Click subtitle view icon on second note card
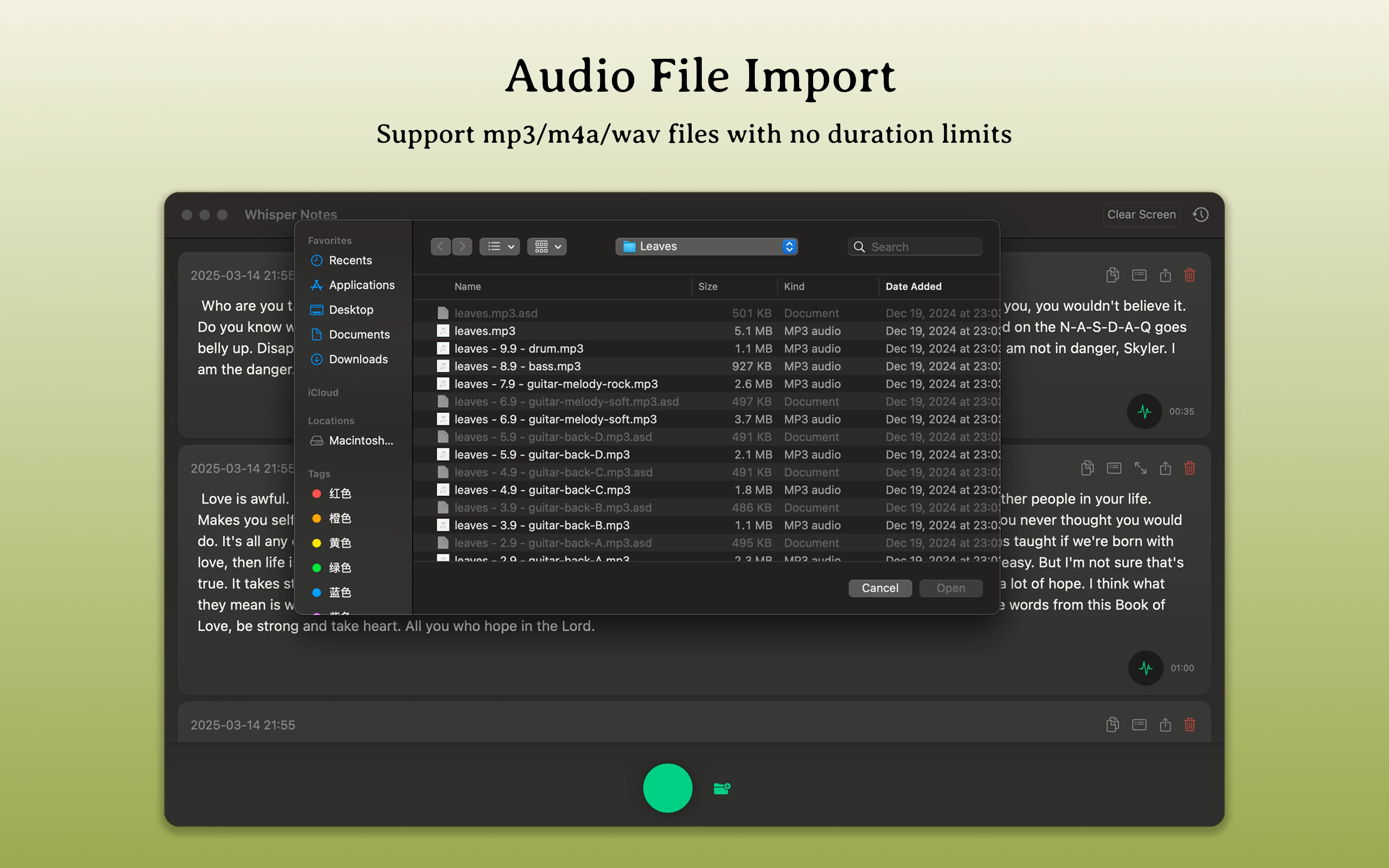This screenshot has width=1389, height=868. tap(1114, 468)
